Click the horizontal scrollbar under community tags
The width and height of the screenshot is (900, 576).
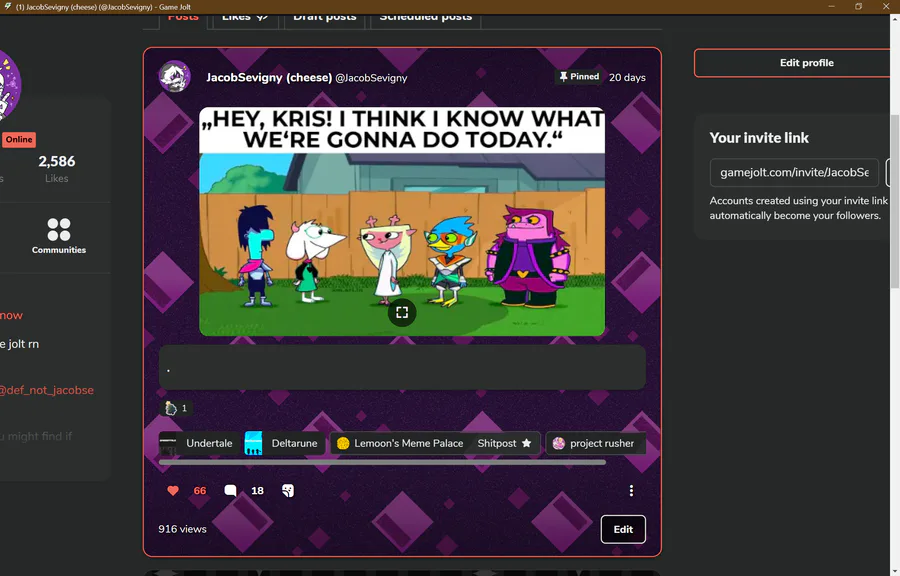pos(382,461)
